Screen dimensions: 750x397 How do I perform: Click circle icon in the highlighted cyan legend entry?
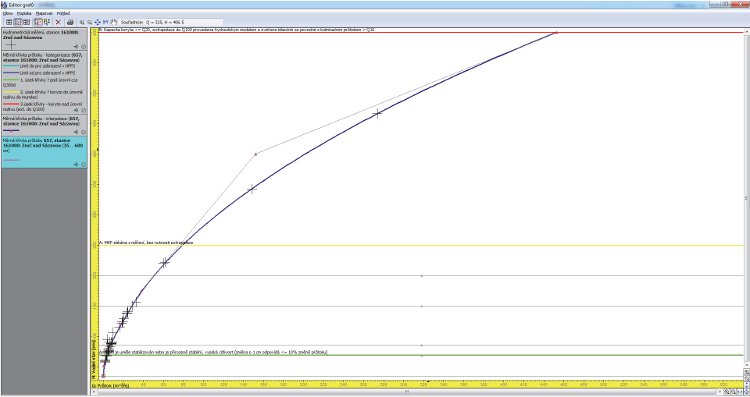coord(83,164)
